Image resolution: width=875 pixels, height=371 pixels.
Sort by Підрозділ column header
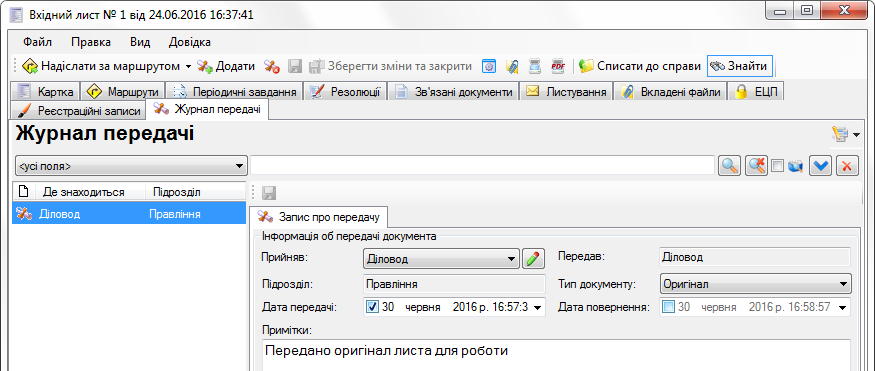(196, 192)
